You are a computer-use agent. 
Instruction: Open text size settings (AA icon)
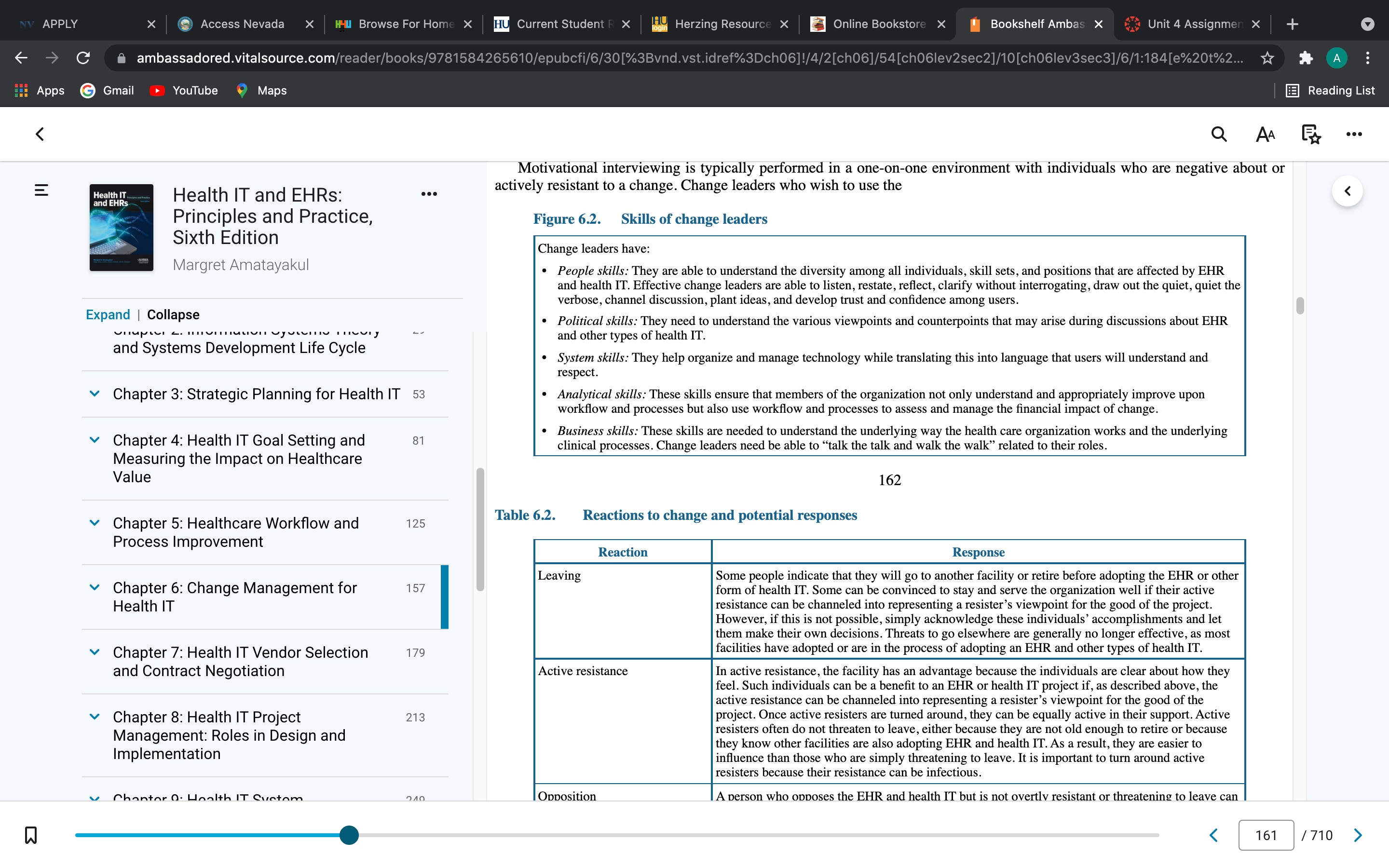click(1265, 135)
